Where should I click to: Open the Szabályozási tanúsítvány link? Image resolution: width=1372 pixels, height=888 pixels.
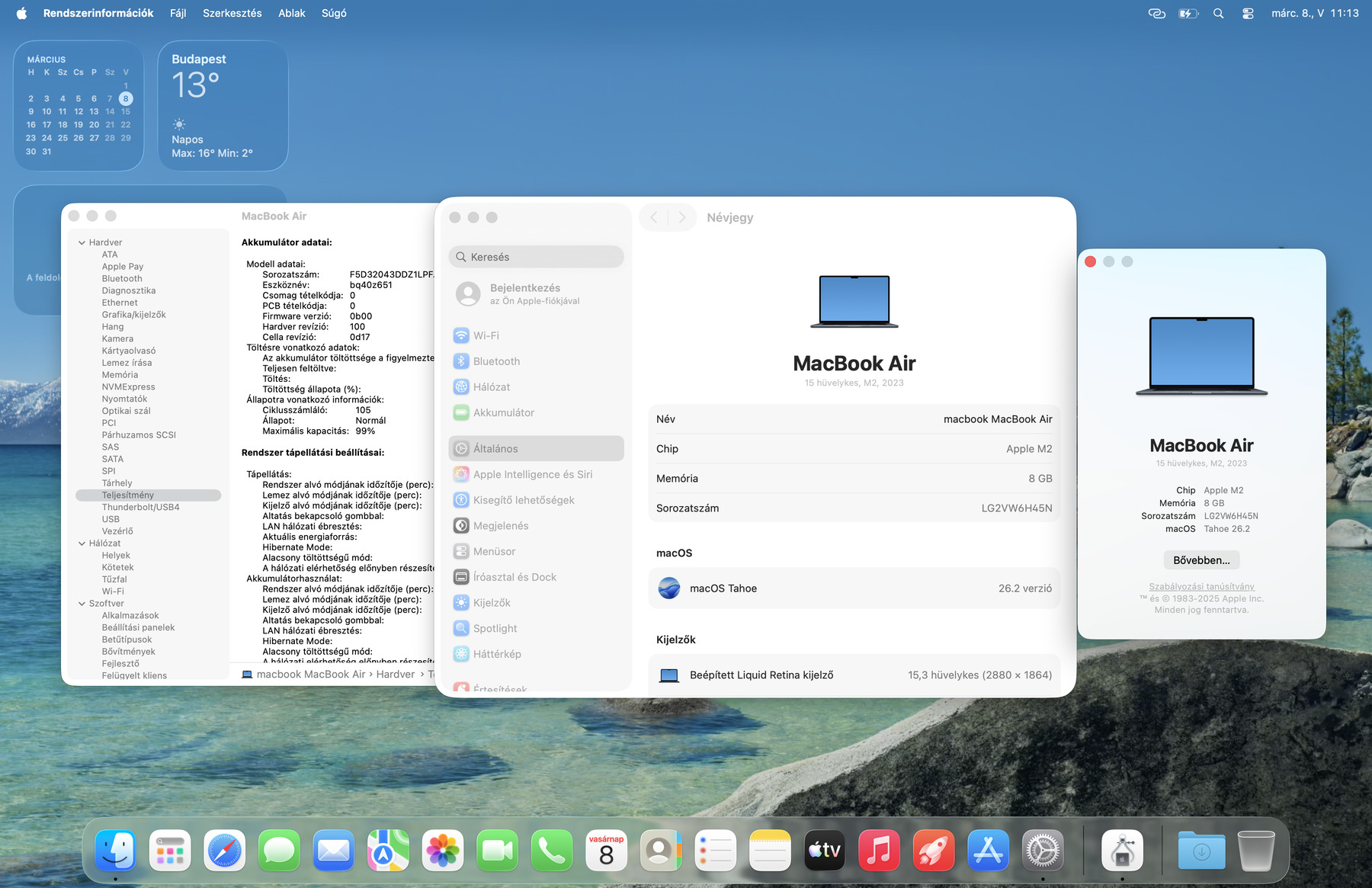tap(1201, 586)
